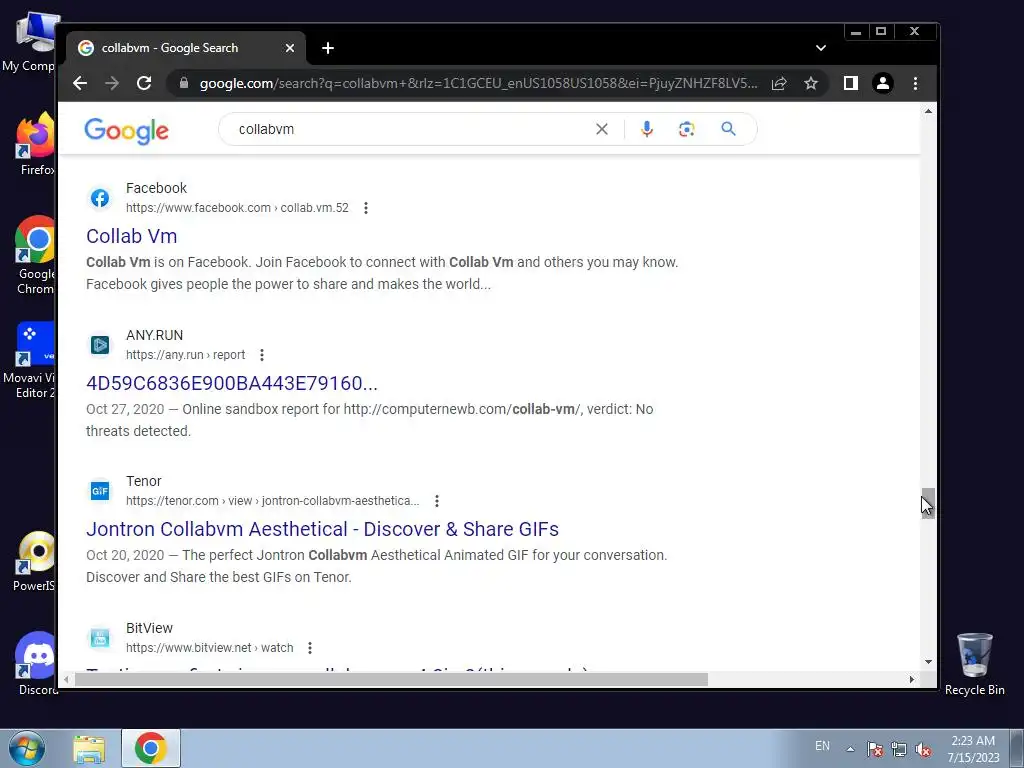Go back to the previous page
This screenshot has height=768, width=1024.
point(80,83)
